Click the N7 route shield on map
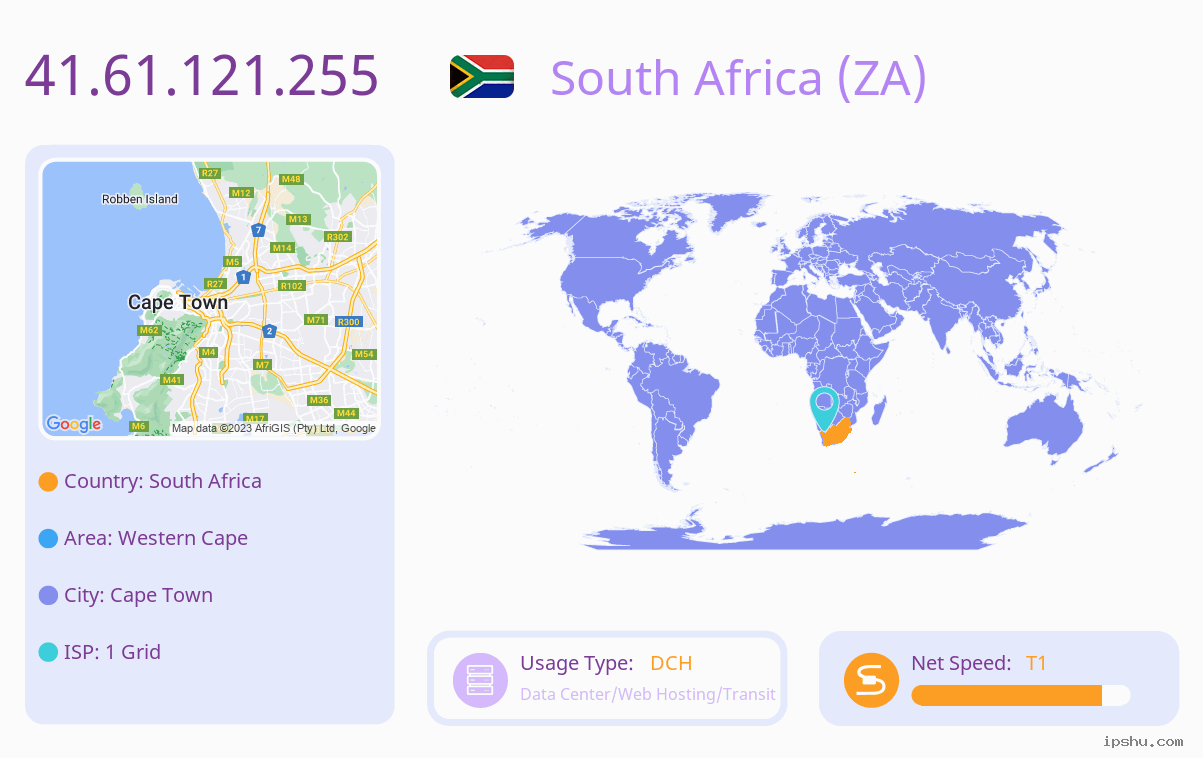This screenshot has width=1203, height=758. 258,230
